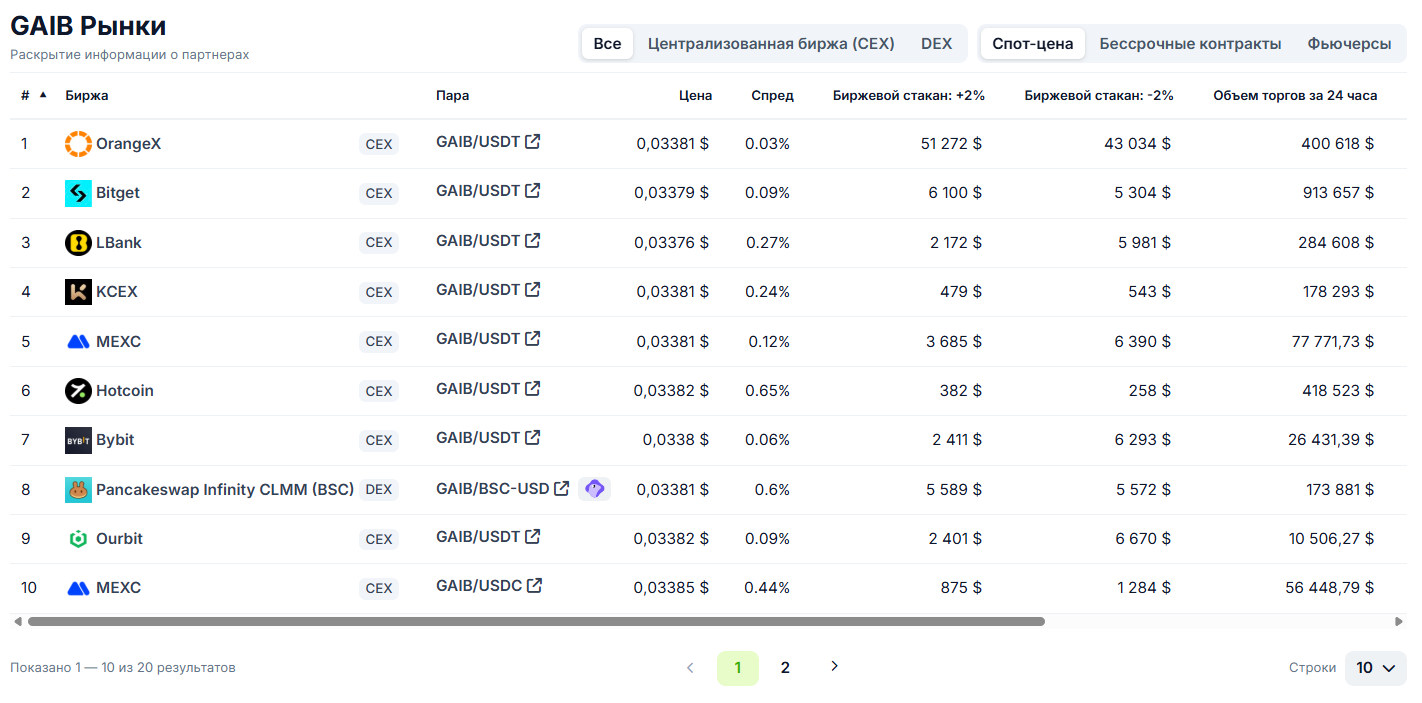This screenshot has width=1422, height=703.
Task: Click the LBank exchange logo icon
Action: (x=78, y=243)
